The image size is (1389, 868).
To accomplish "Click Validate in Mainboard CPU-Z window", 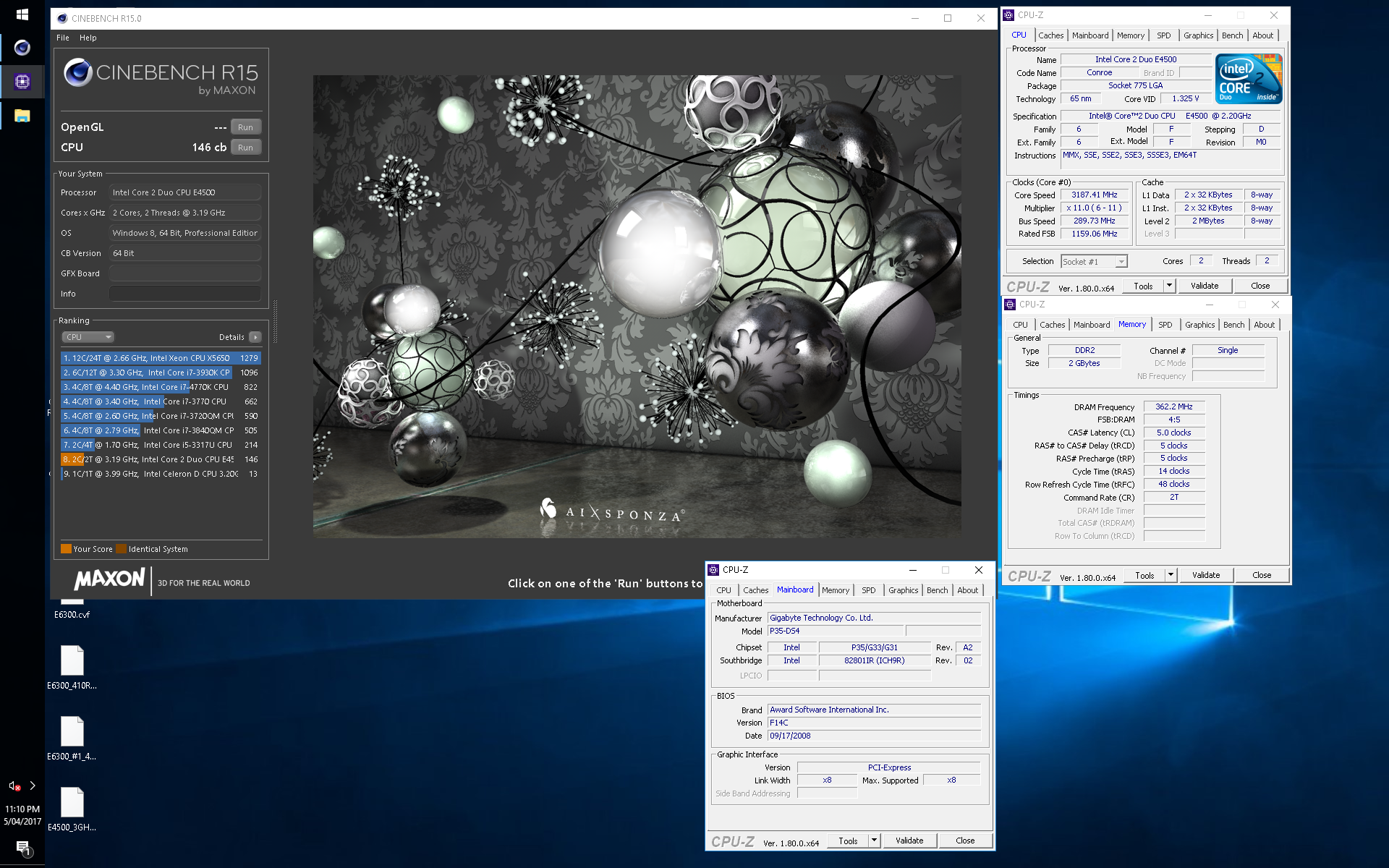I will coord(909,841).
